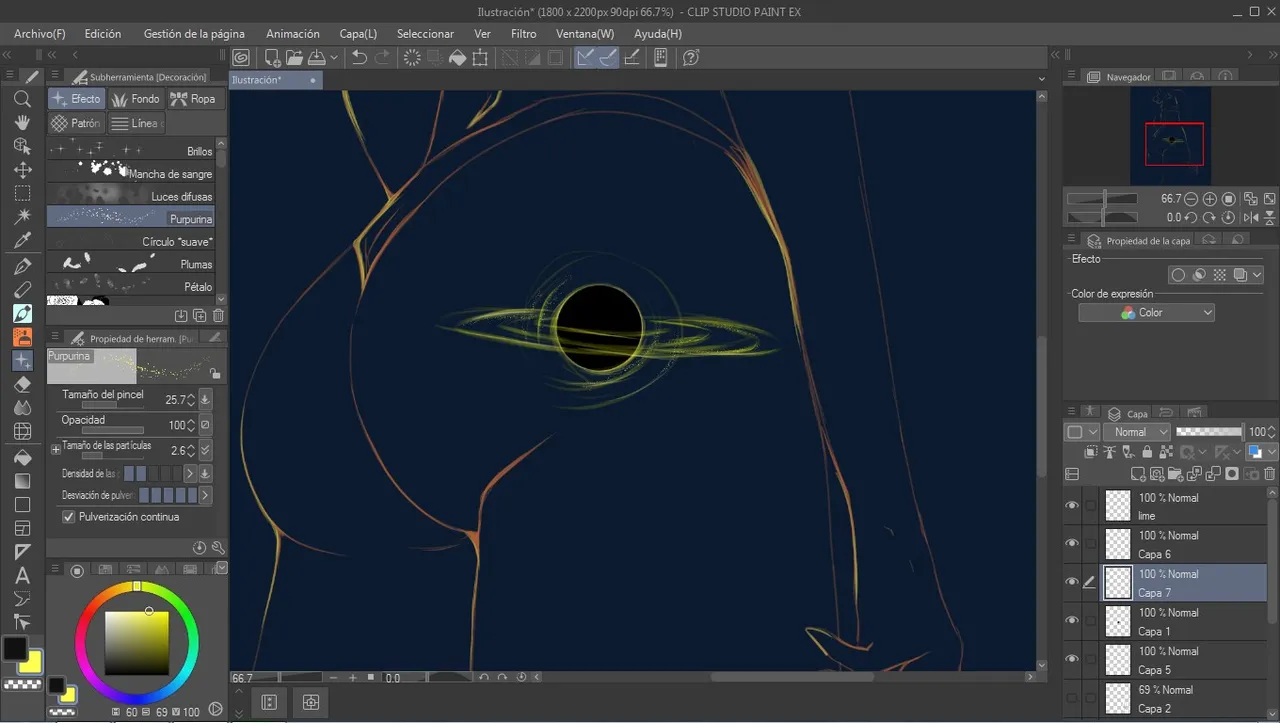
Task: Hide the Capa 7 layer
Action: click(1072, 582)
